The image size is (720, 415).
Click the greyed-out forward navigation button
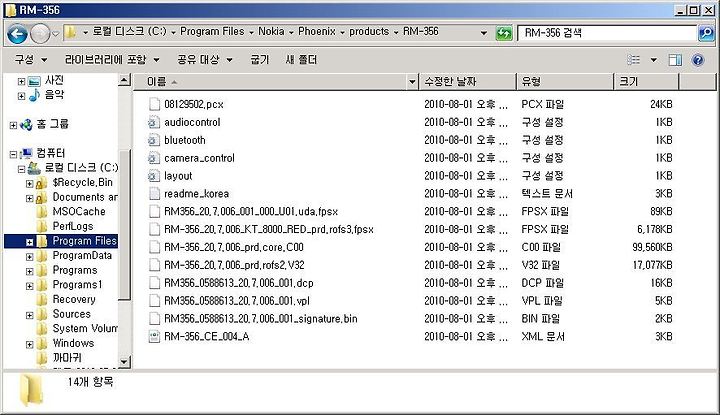tap(40, 34)
